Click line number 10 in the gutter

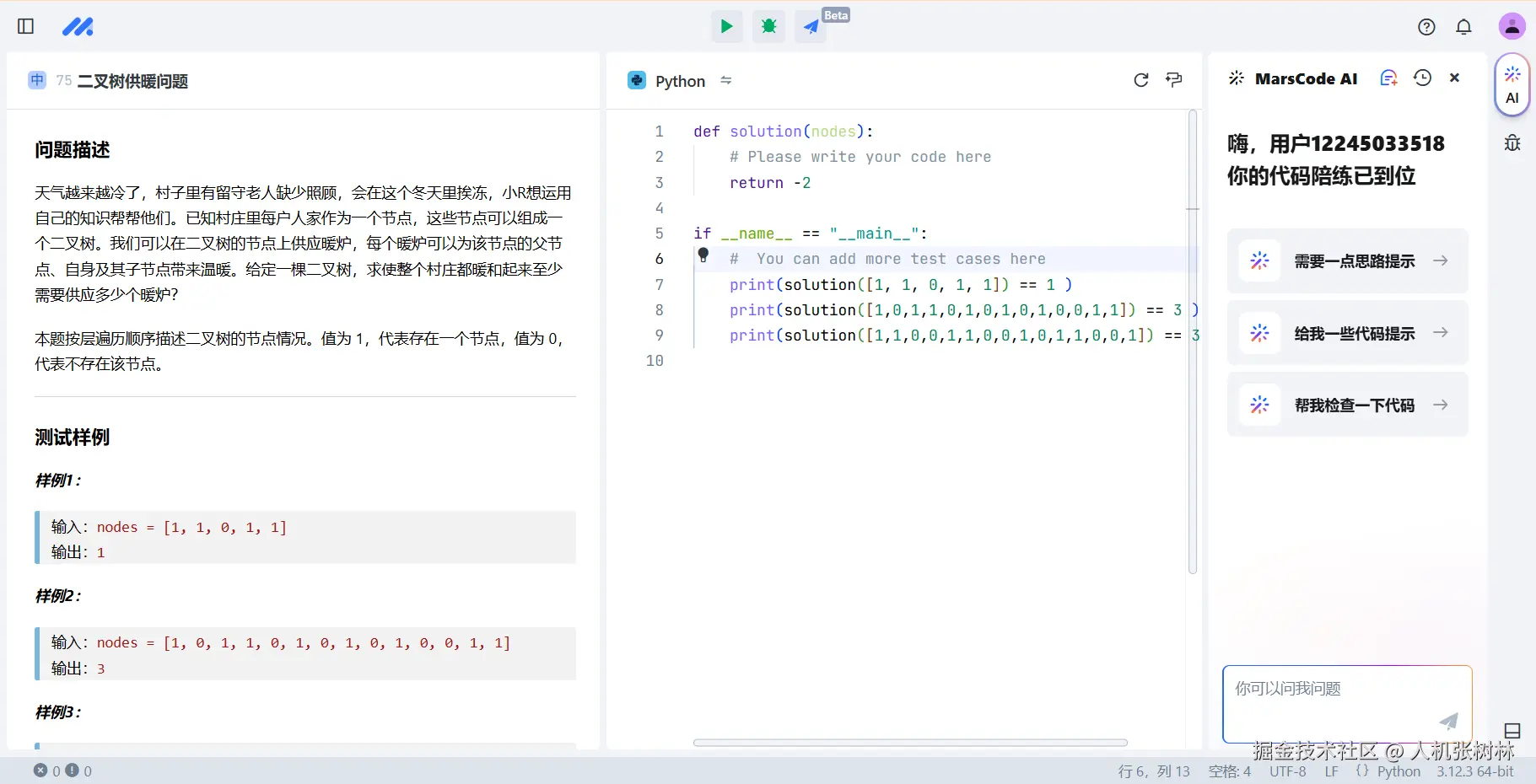point(655,361)
